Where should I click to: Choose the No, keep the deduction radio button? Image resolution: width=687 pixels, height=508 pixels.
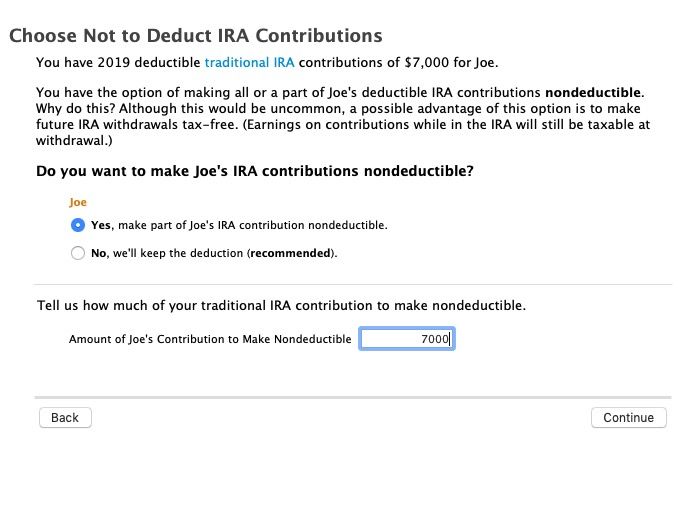78,253
